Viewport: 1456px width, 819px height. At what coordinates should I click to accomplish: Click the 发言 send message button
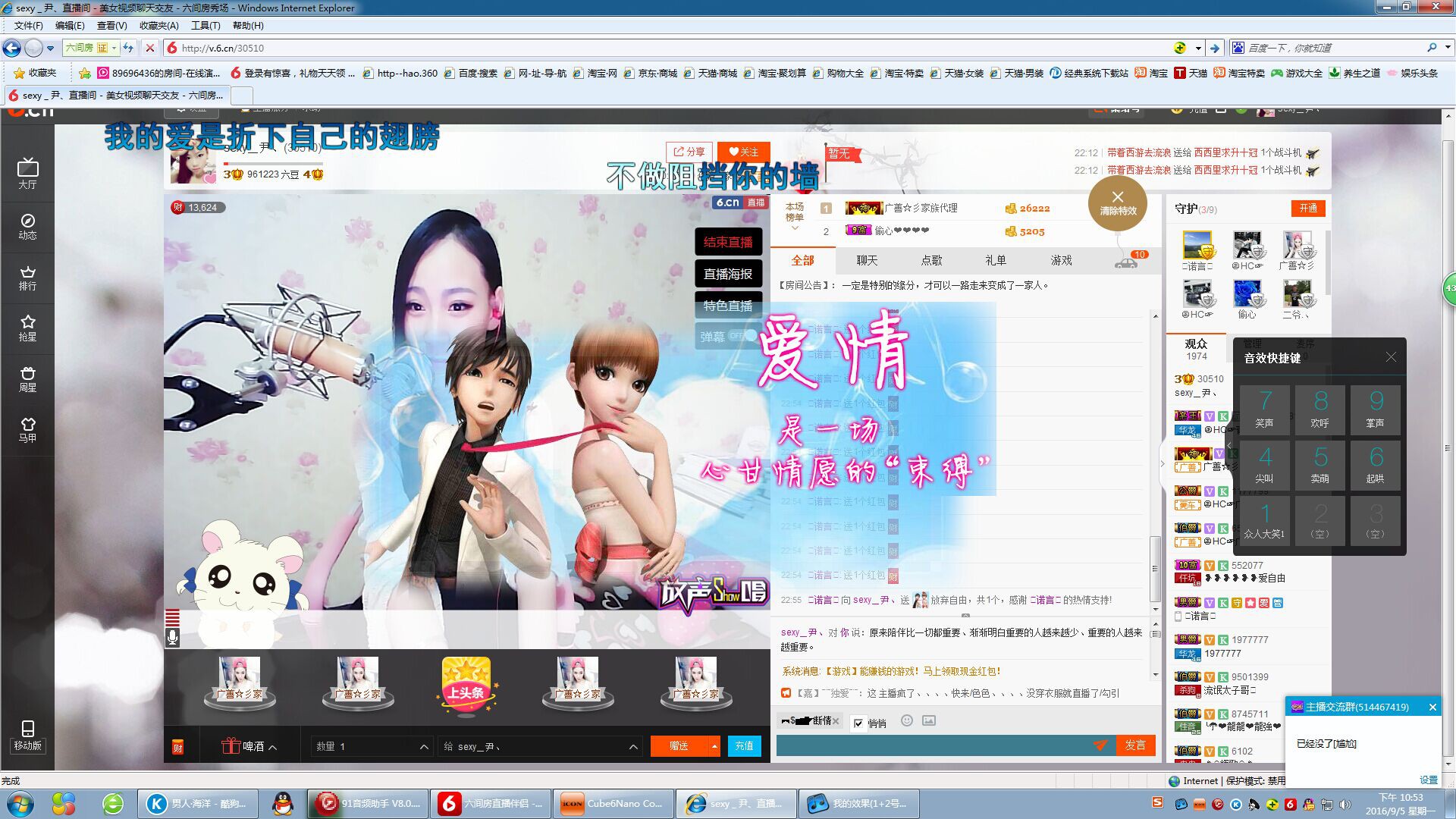pos(1135,745)
